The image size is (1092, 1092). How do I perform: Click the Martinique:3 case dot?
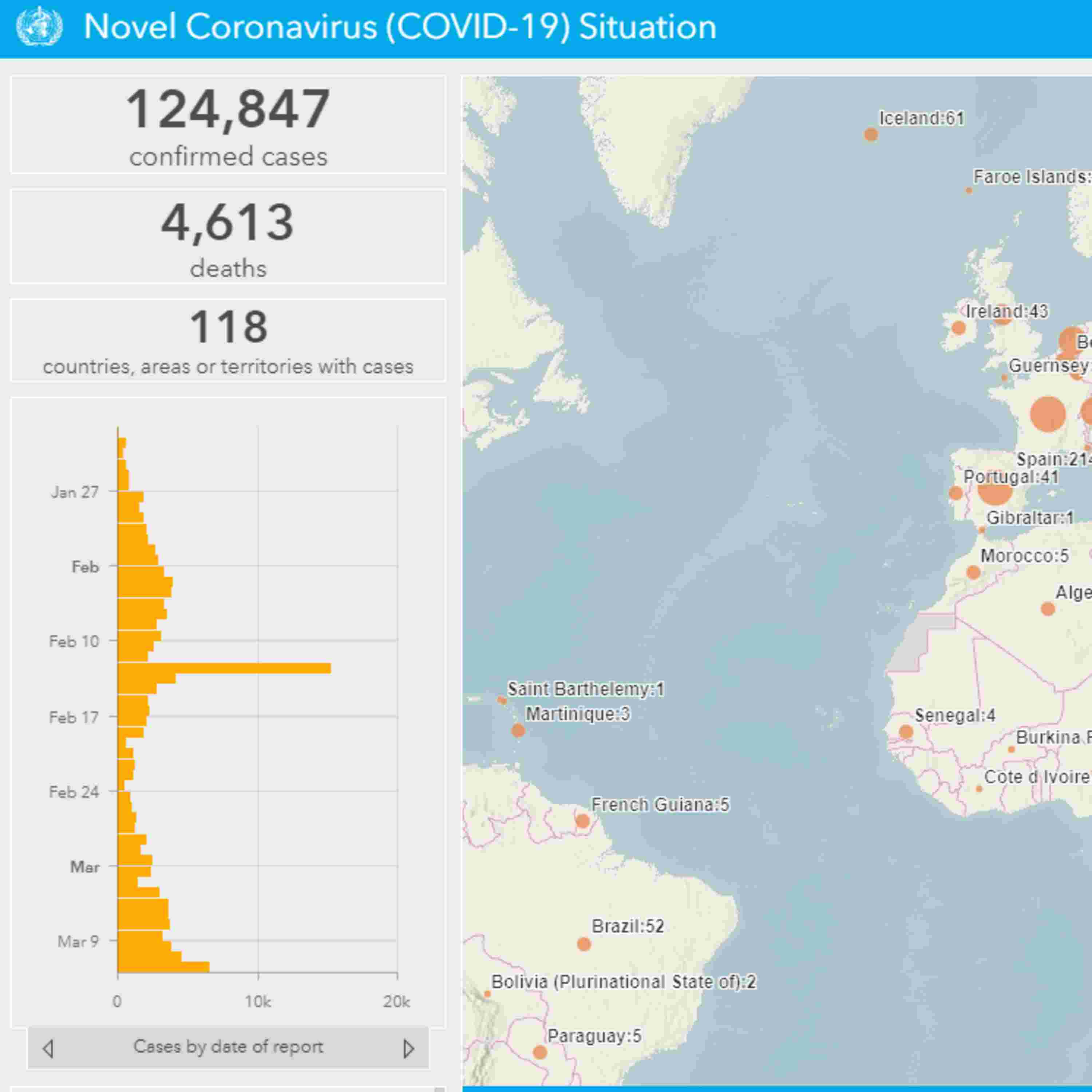(x=518, y=730)
